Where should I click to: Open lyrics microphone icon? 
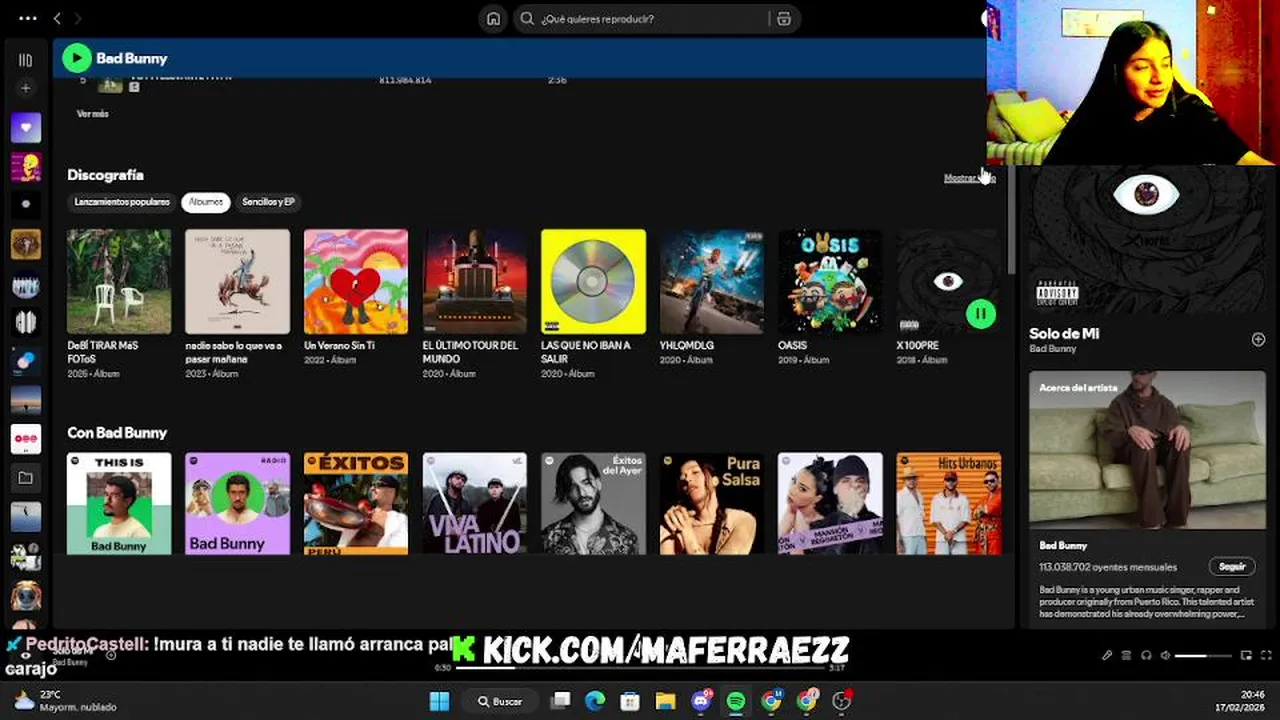(x=1107, y=656)
